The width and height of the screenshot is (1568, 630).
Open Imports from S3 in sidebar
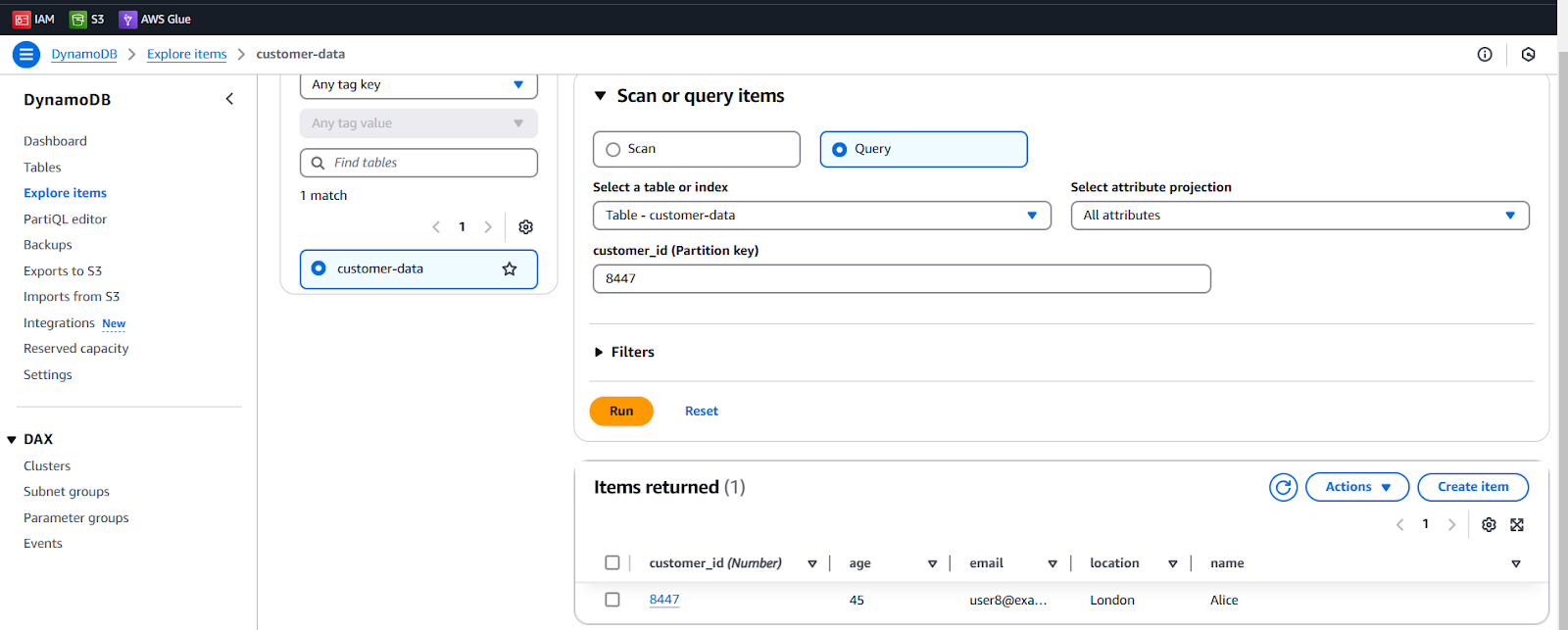point(72,297)
